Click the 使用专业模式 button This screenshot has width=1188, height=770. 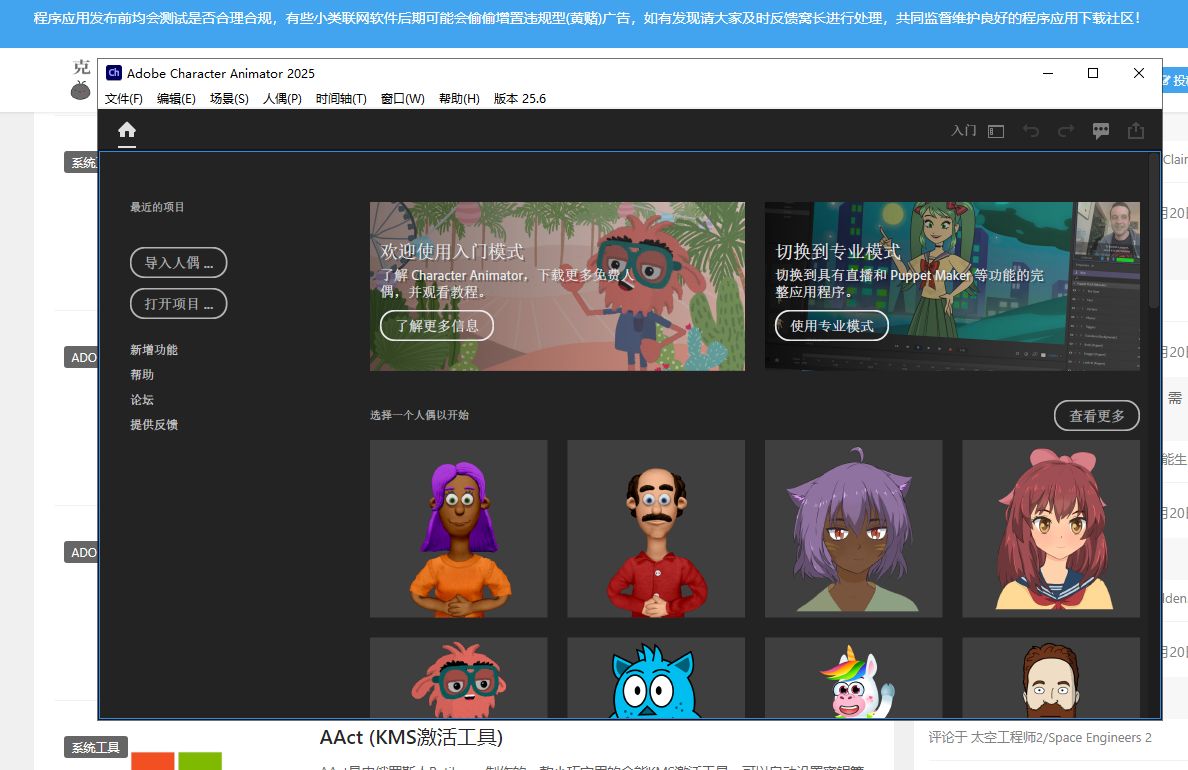pyautogui.click(x=833, y=325)
